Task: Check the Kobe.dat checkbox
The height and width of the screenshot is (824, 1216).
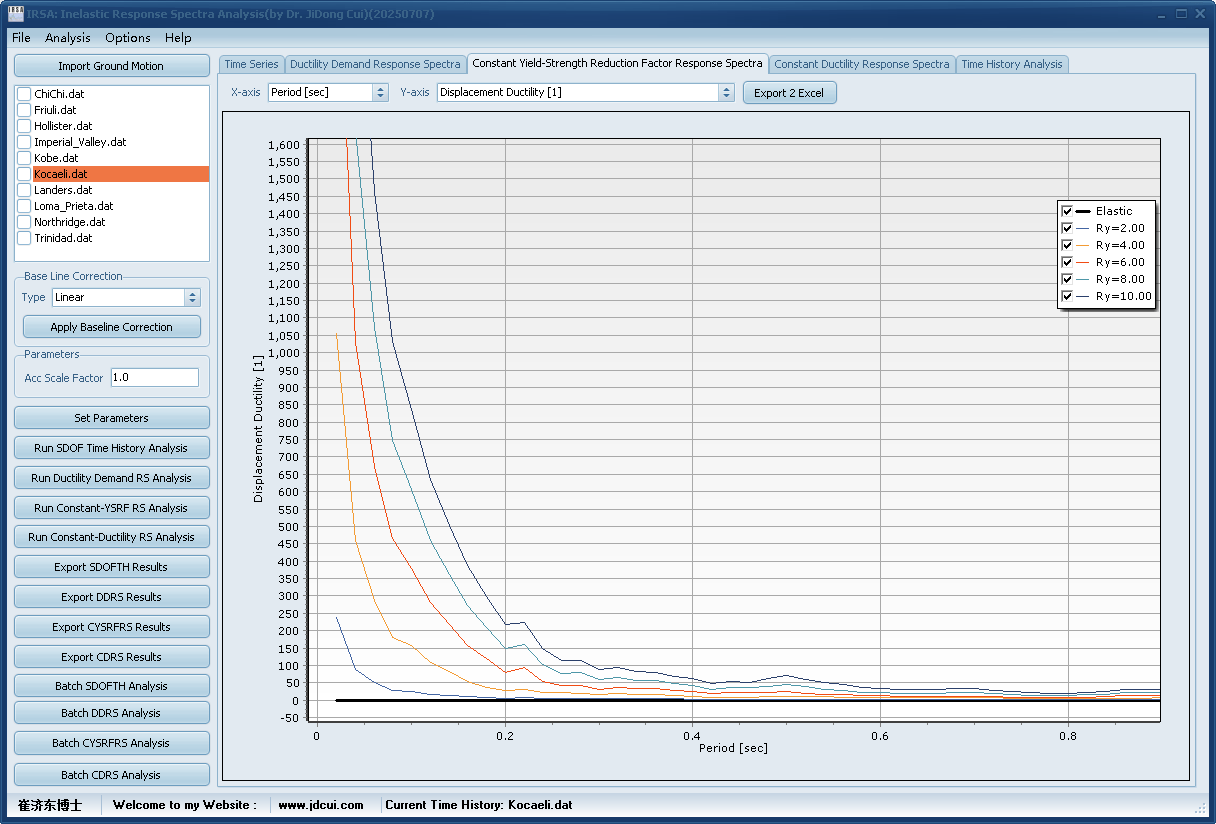Action: pos(24,158)
